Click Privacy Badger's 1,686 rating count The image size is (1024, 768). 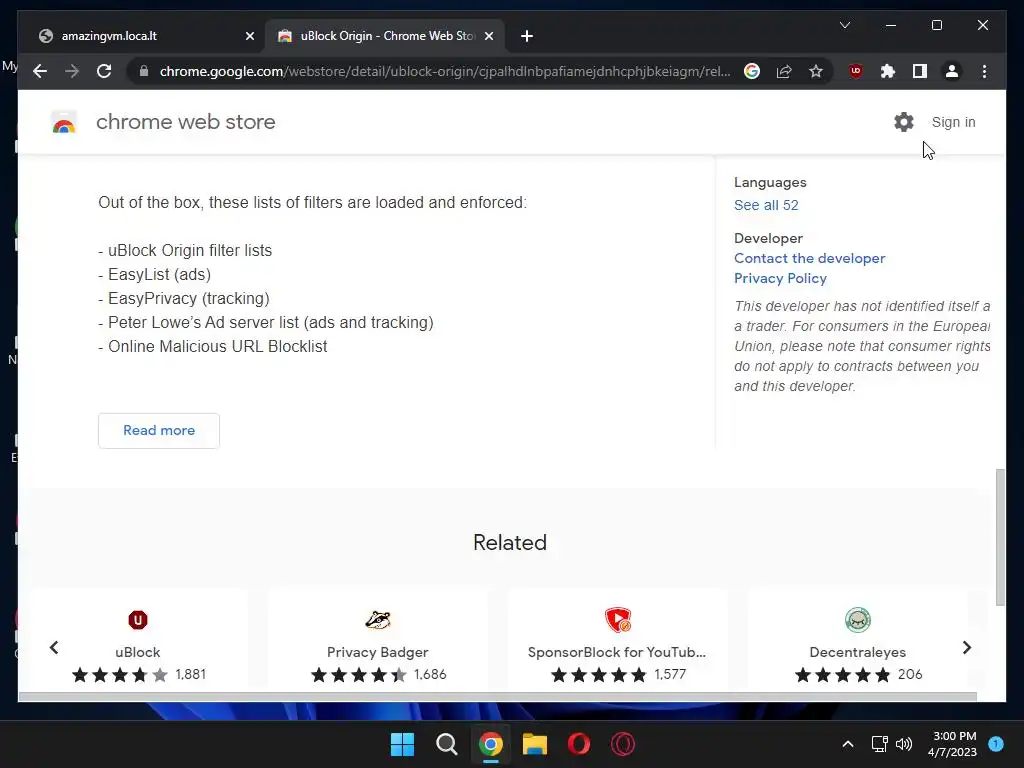pyautogui.click(x=430, y=674)
